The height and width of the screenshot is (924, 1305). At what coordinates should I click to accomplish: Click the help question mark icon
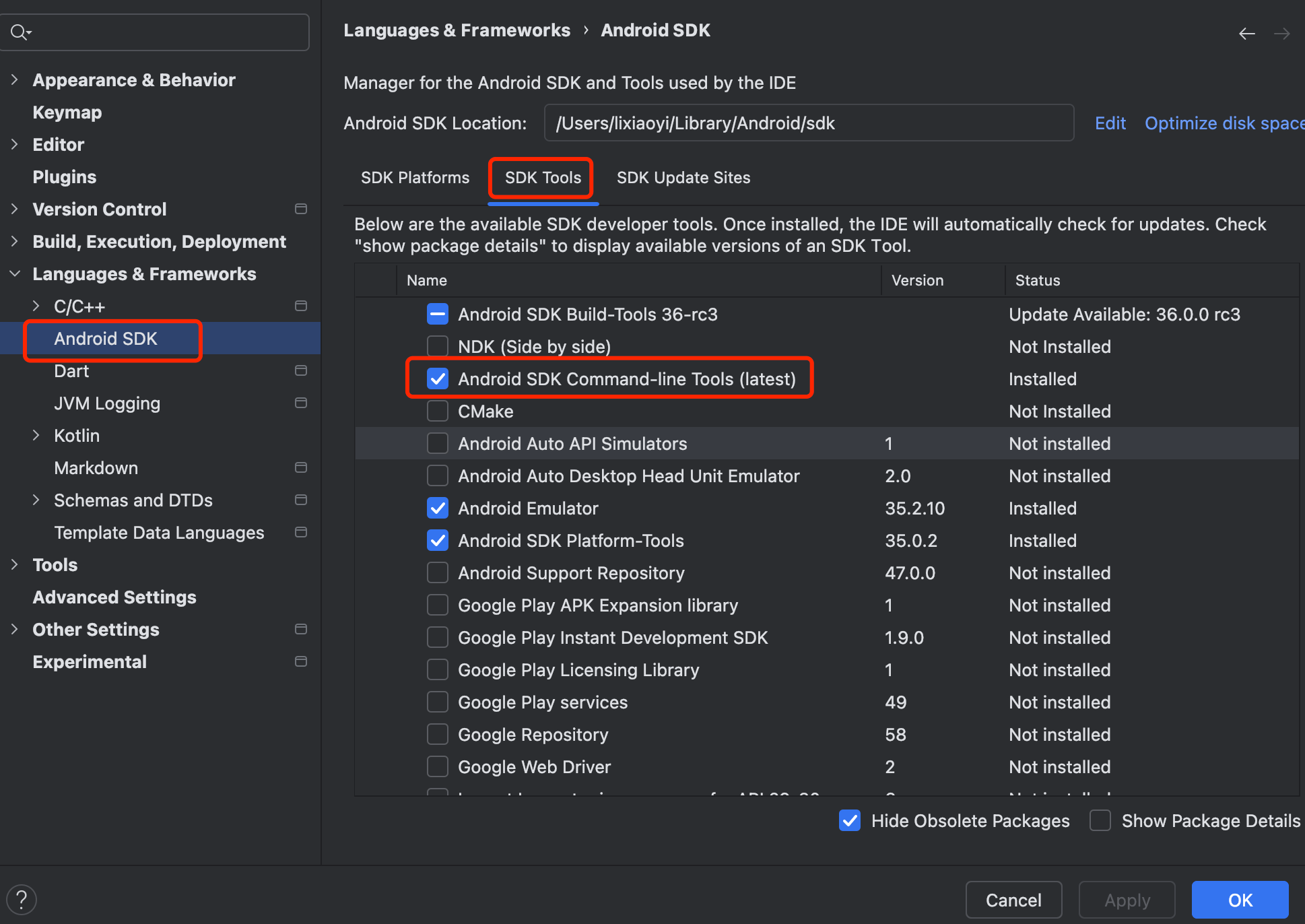(22, 899)
